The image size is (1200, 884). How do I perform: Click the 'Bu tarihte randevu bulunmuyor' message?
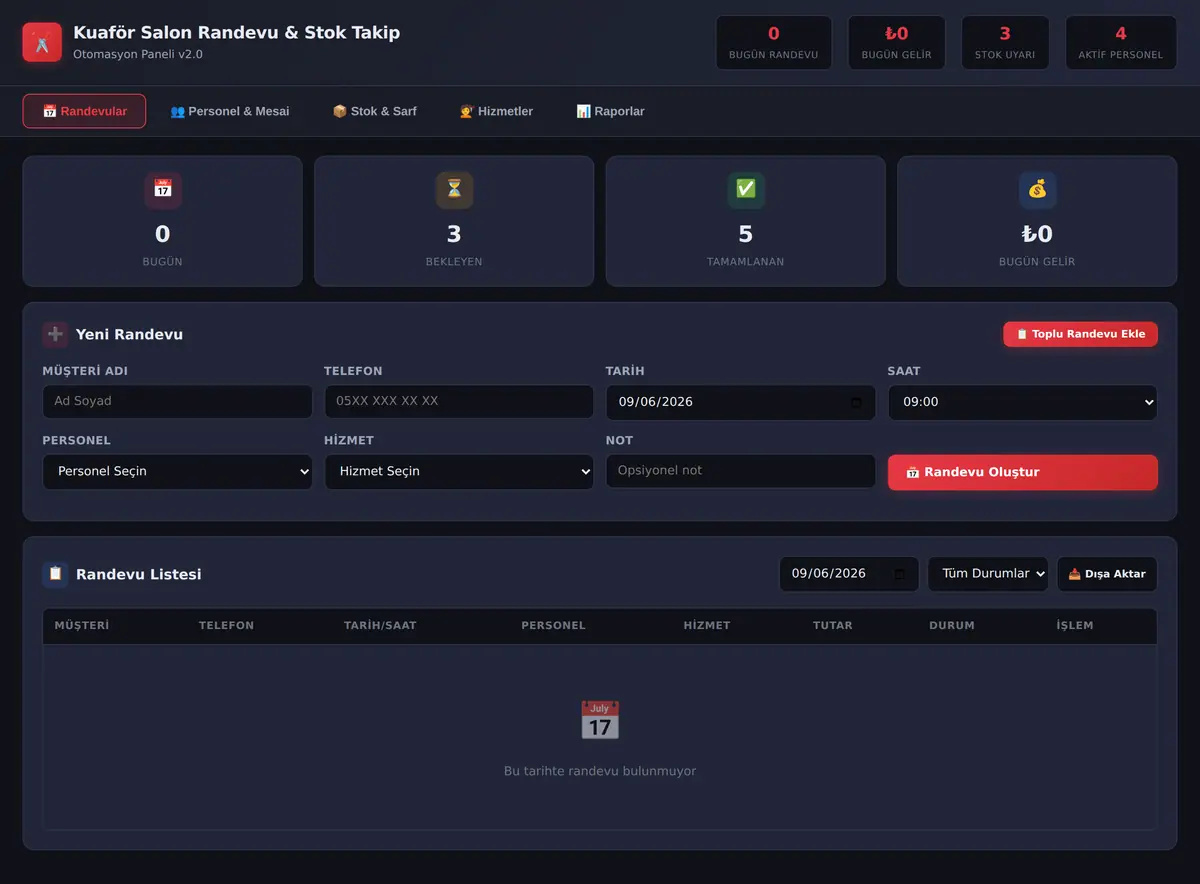[x=600, y=771]
